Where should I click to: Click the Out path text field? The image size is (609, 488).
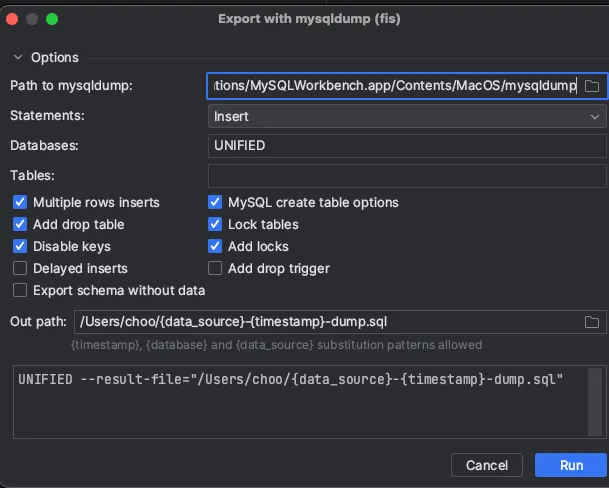325,321
